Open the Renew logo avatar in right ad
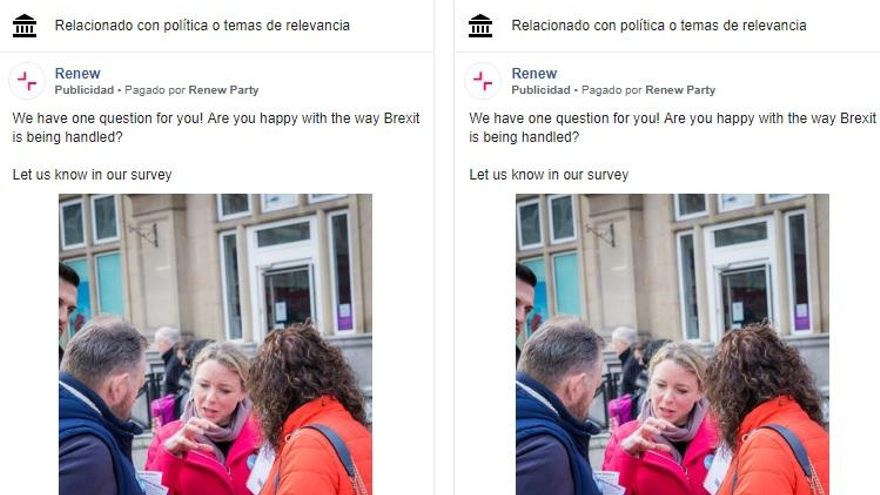The image size is (880, 495). click(x=483, y=81)
